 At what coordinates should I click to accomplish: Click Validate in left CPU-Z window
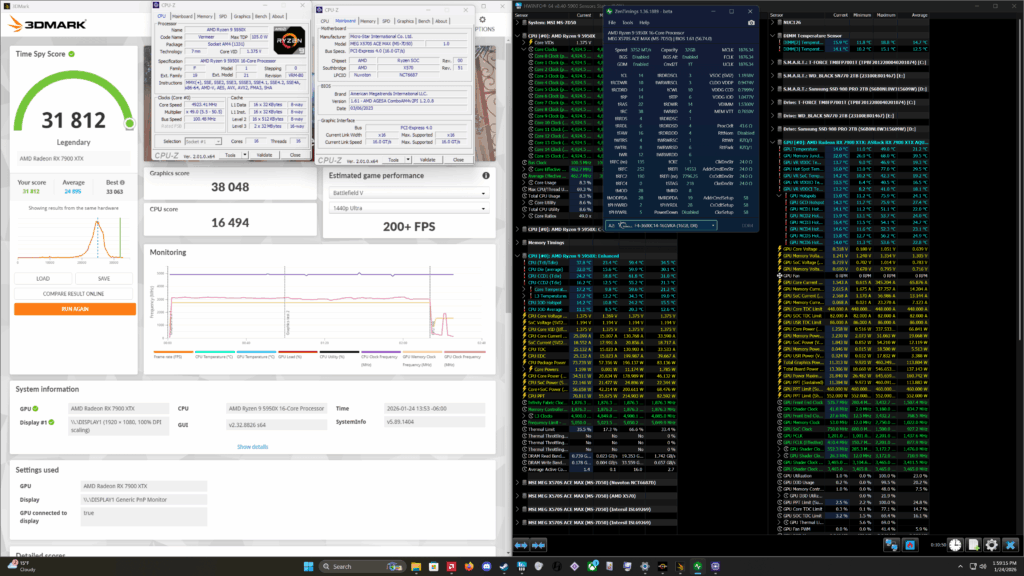pyautogui.click(x=264, y=155)
